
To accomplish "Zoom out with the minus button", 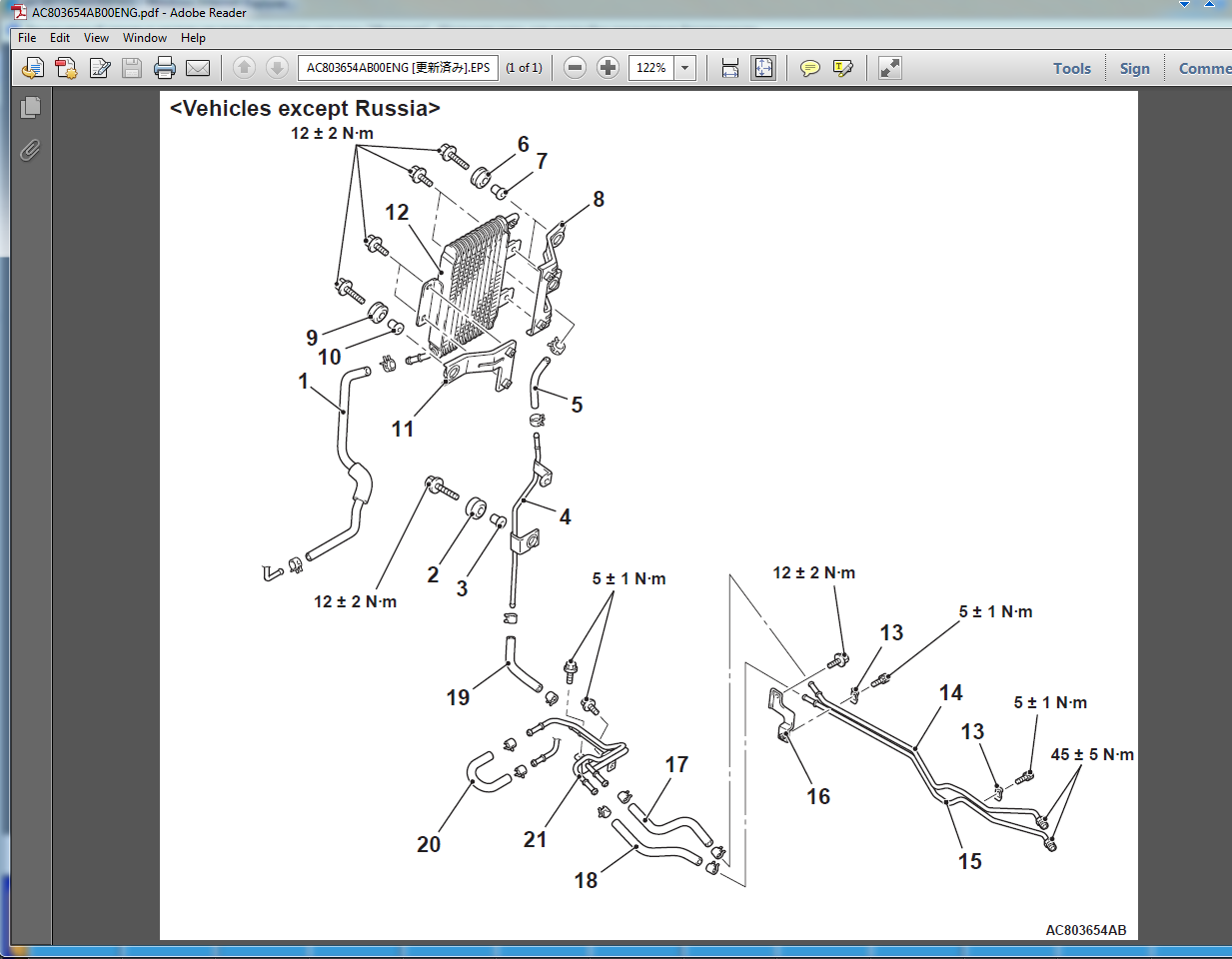I will (575, 68).
